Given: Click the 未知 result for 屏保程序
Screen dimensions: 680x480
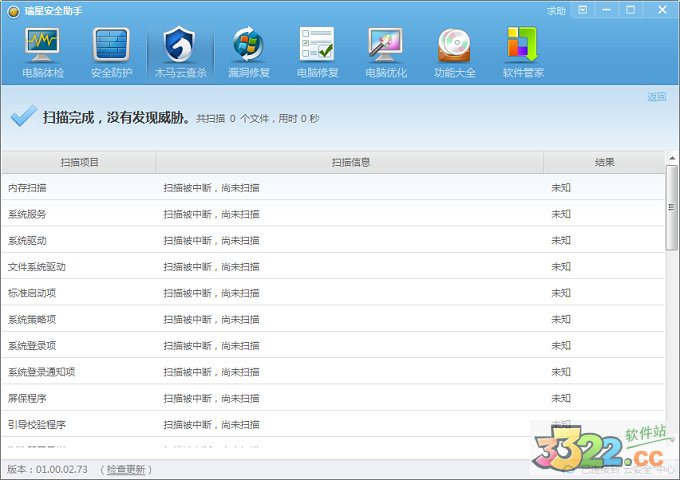Looking at the screenshot, I should [x=561, y=398].
